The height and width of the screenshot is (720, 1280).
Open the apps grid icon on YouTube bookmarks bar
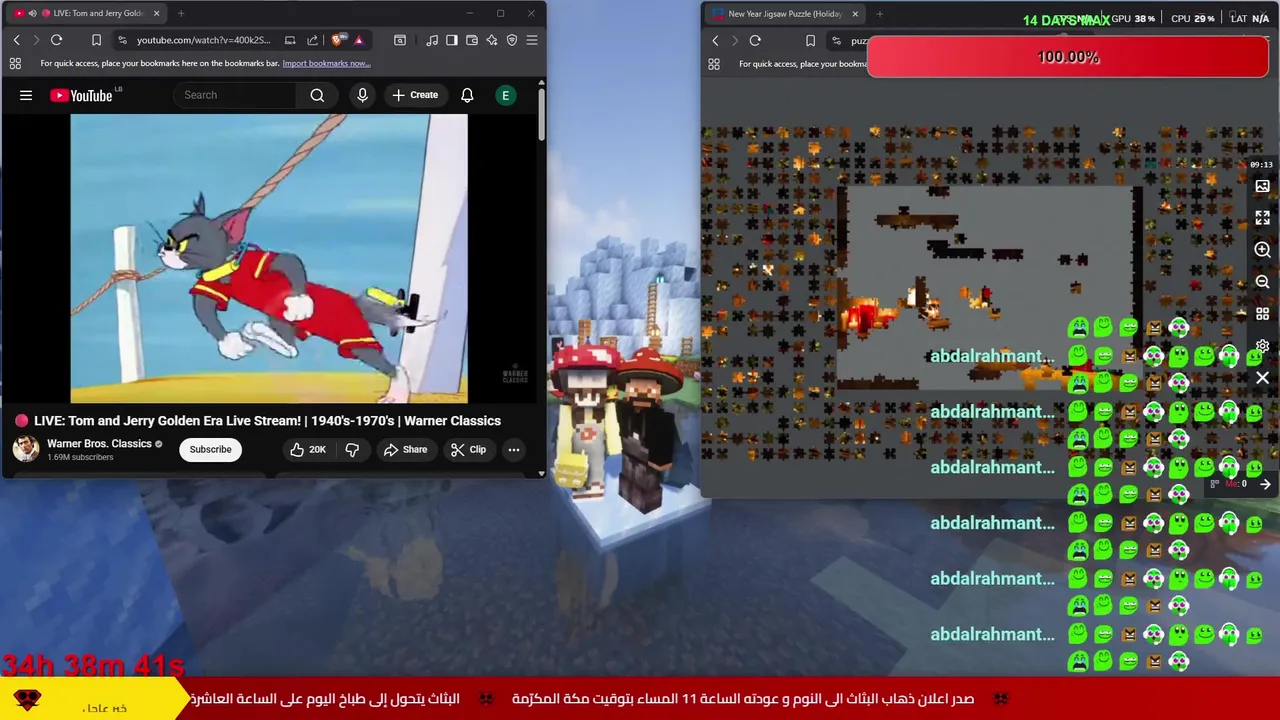click(x=15, y=63)
